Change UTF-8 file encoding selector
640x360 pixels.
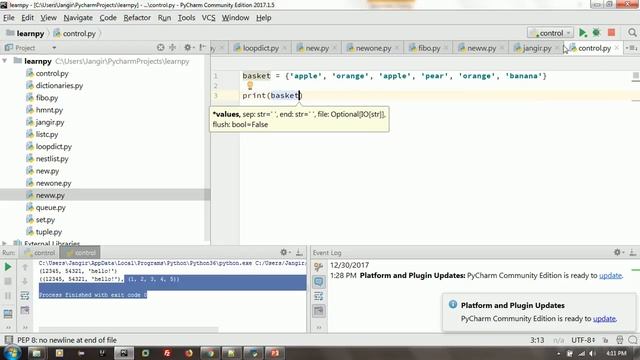583,340
